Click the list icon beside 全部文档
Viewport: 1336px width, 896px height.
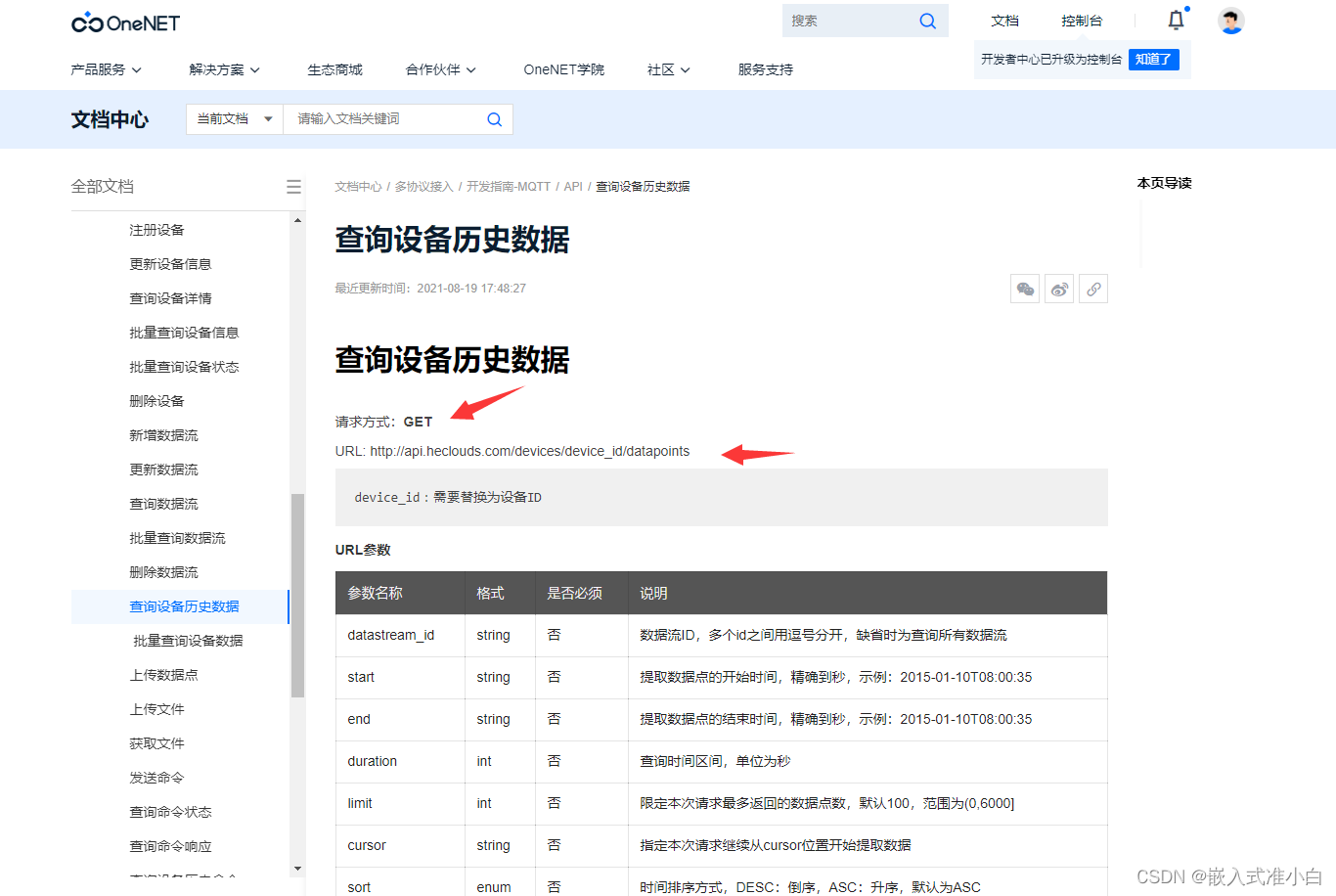293,186
